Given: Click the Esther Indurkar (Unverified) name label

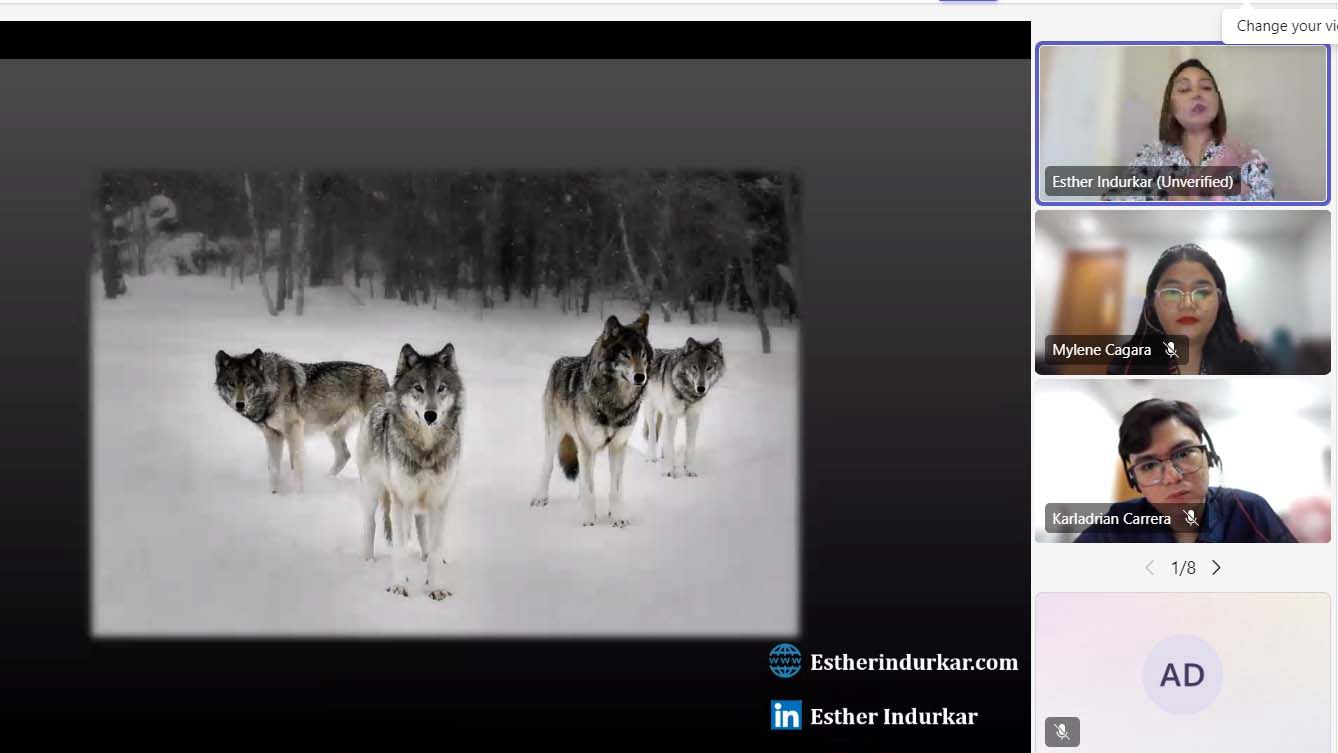Looking at the screenshot, I should click(1142, 182).
